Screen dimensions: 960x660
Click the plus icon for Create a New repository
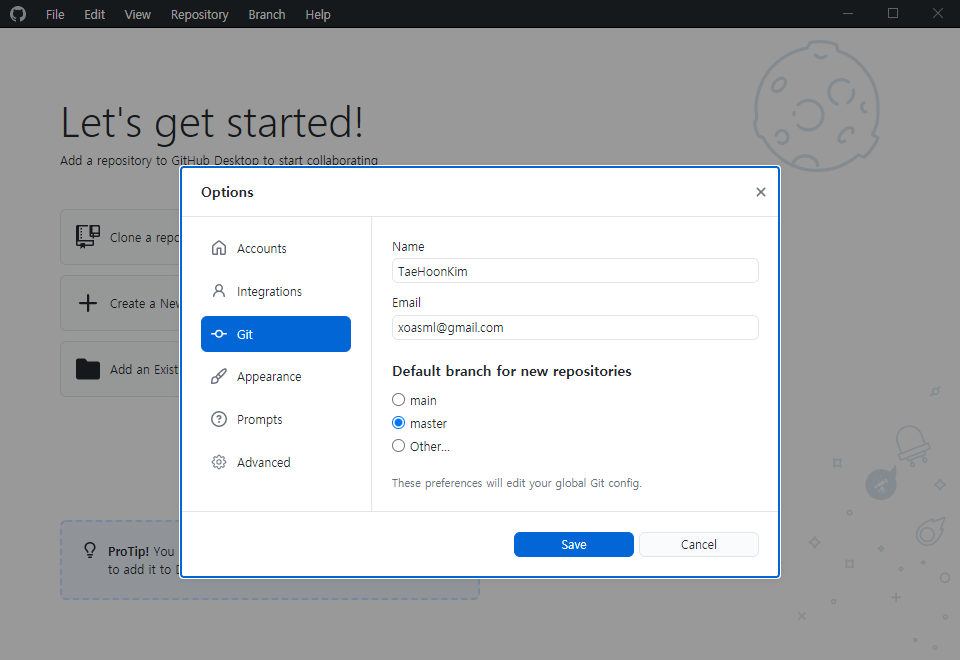(88, 303)
